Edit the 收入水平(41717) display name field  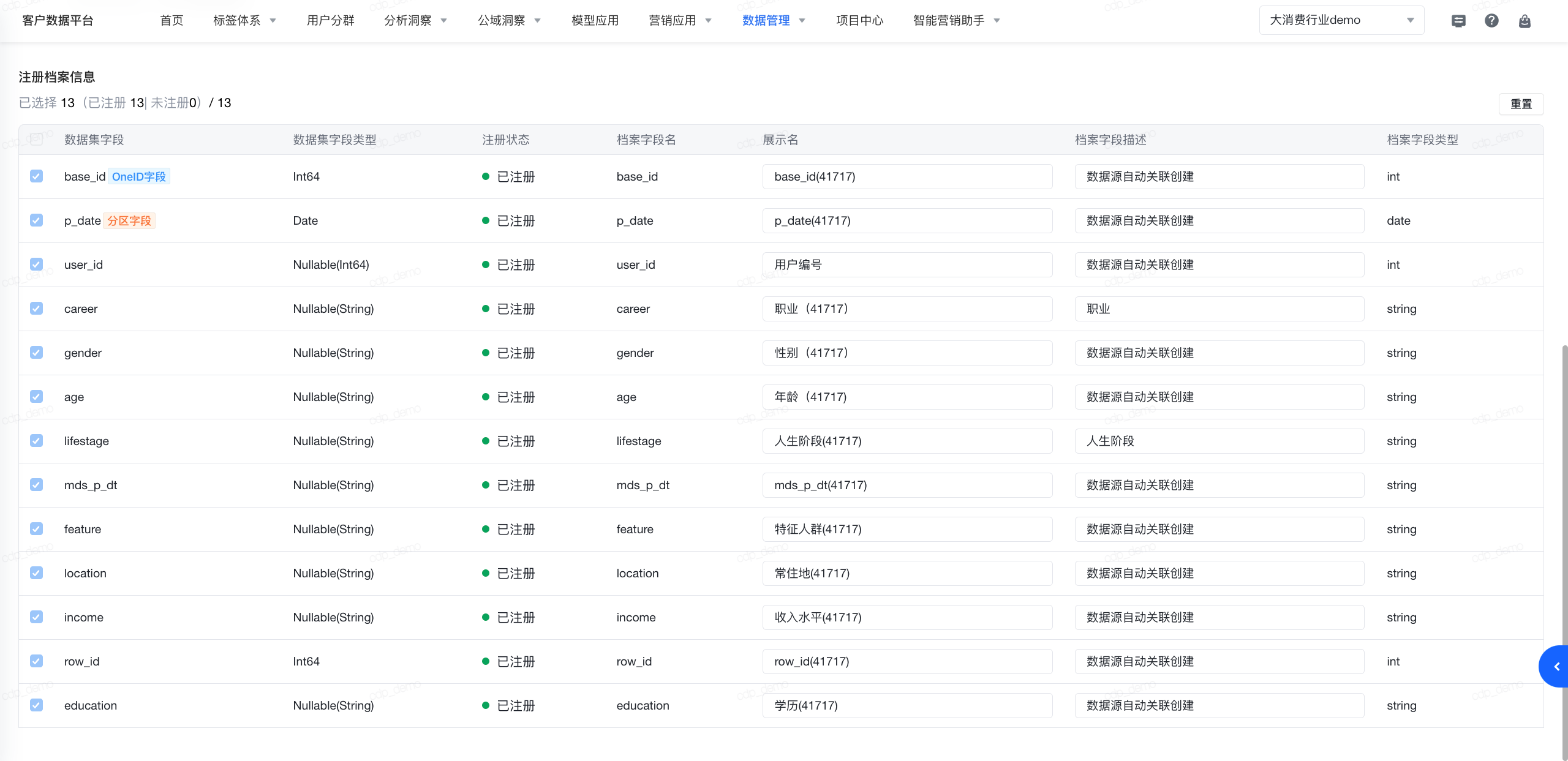point(907,617)
